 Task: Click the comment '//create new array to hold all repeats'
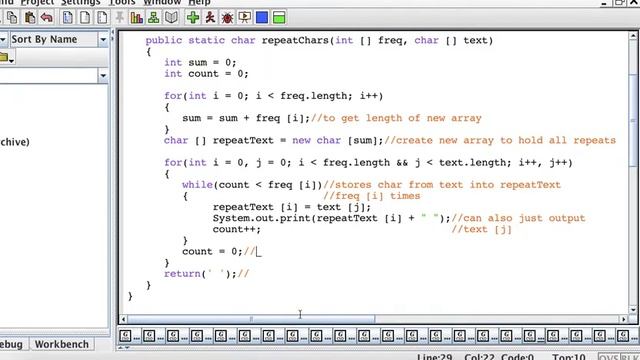pyautogui.click(x=500, y=140)
